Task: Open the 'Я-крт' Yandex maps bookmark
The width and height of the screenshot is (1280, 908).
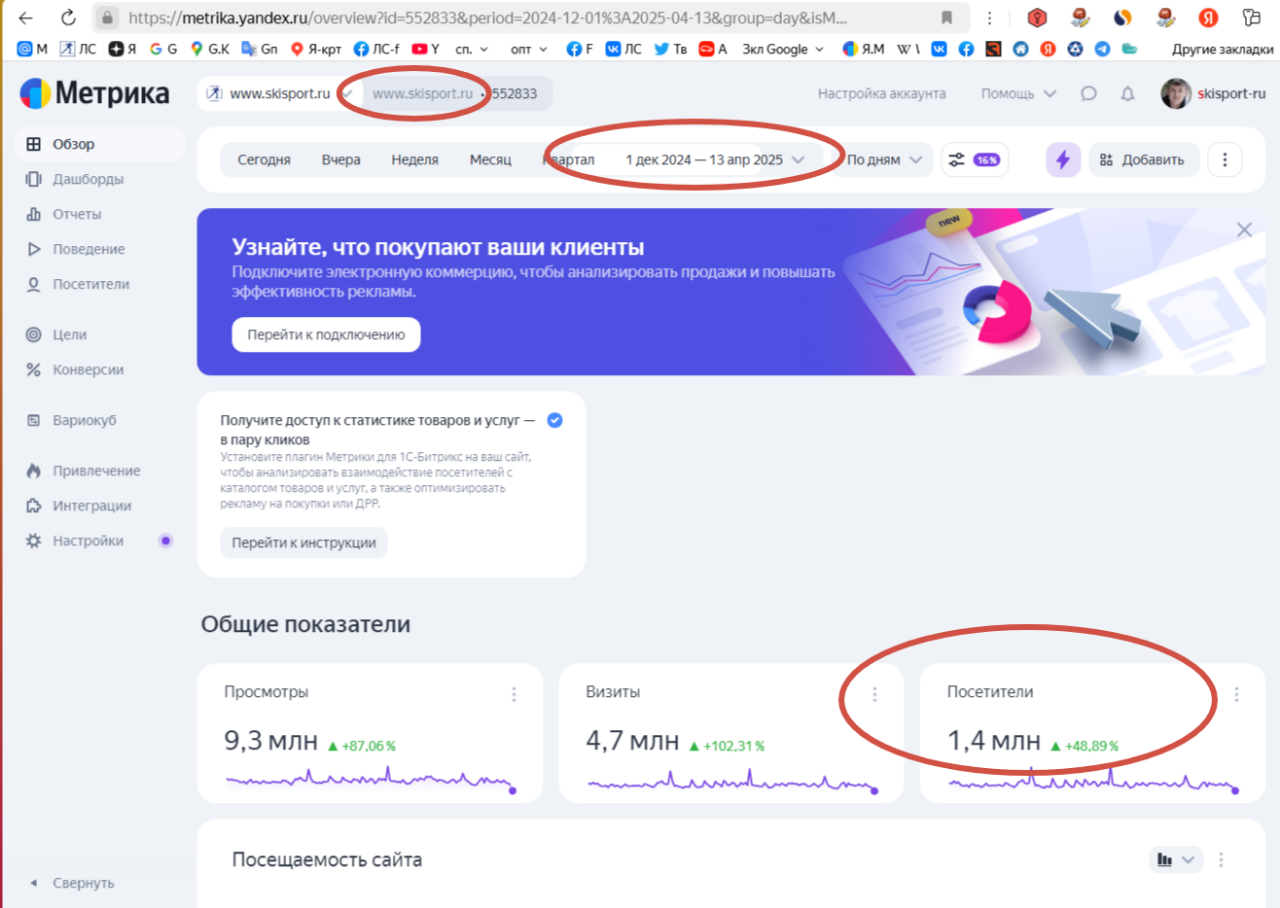Action: 315,48
